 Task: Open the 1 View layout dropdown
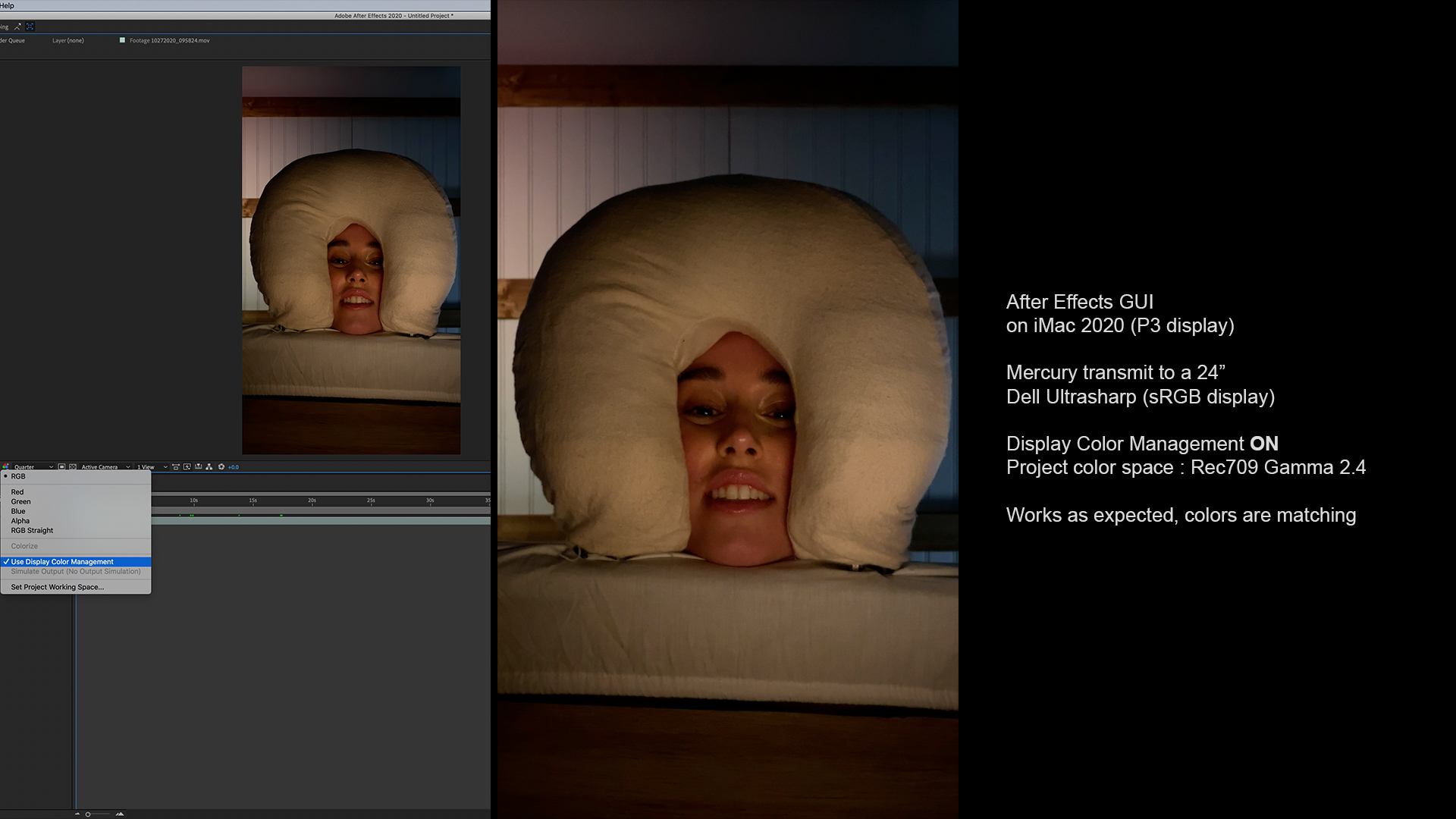146,467
